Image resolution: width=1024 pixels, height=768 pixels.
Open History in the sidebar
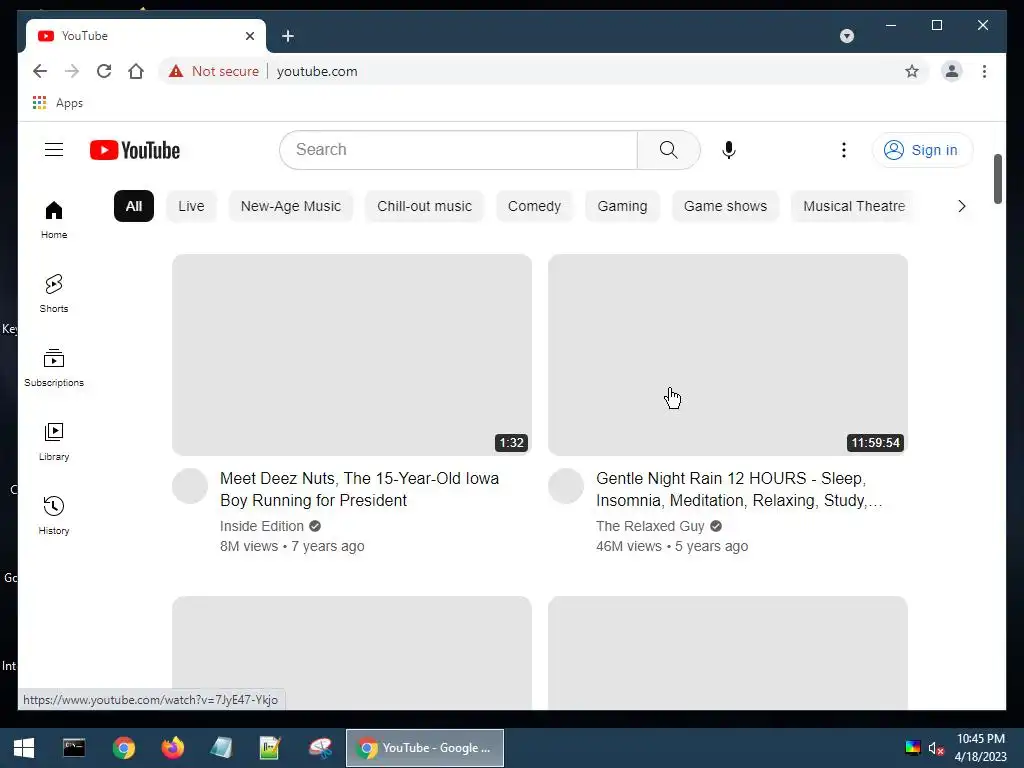tap(54, 516)
